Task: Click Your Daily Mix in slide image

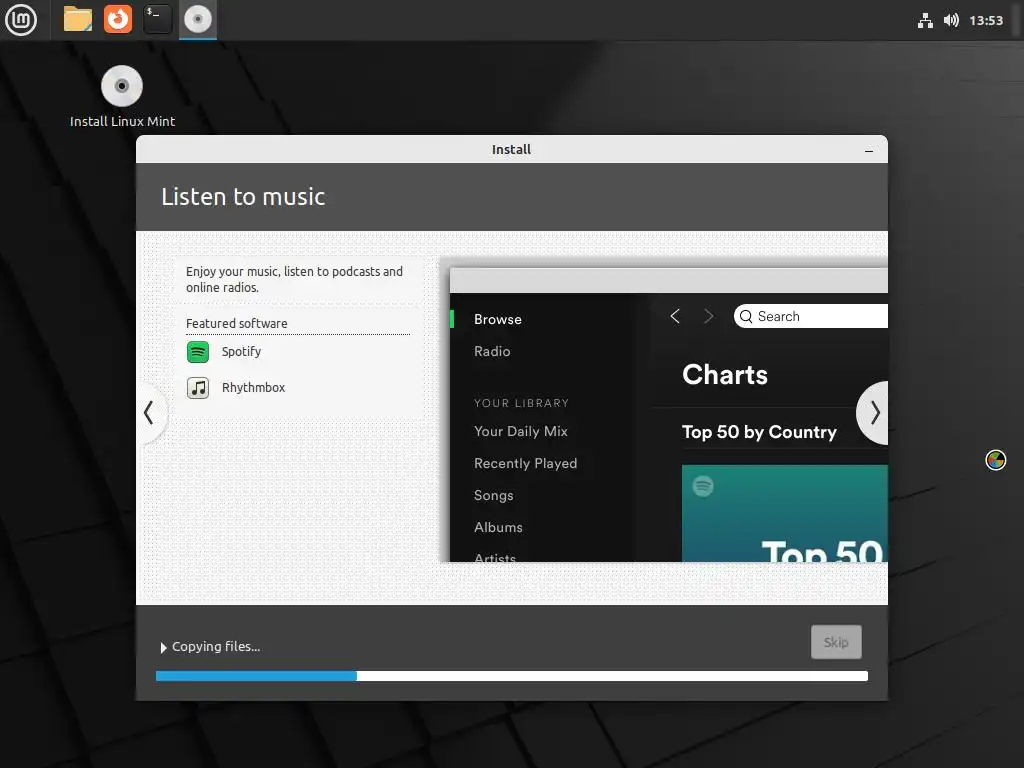Action: click(x=520, y=431)
